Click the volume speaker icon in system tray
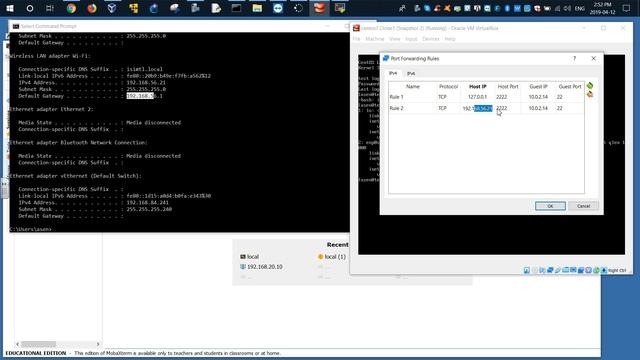 point(567,8)
